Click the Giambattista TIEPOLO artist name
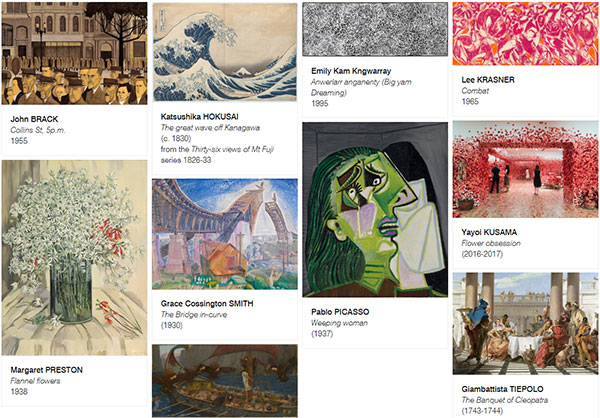Image resolution: width=600 pixels, height=418 pixels. tap(502, 389)
